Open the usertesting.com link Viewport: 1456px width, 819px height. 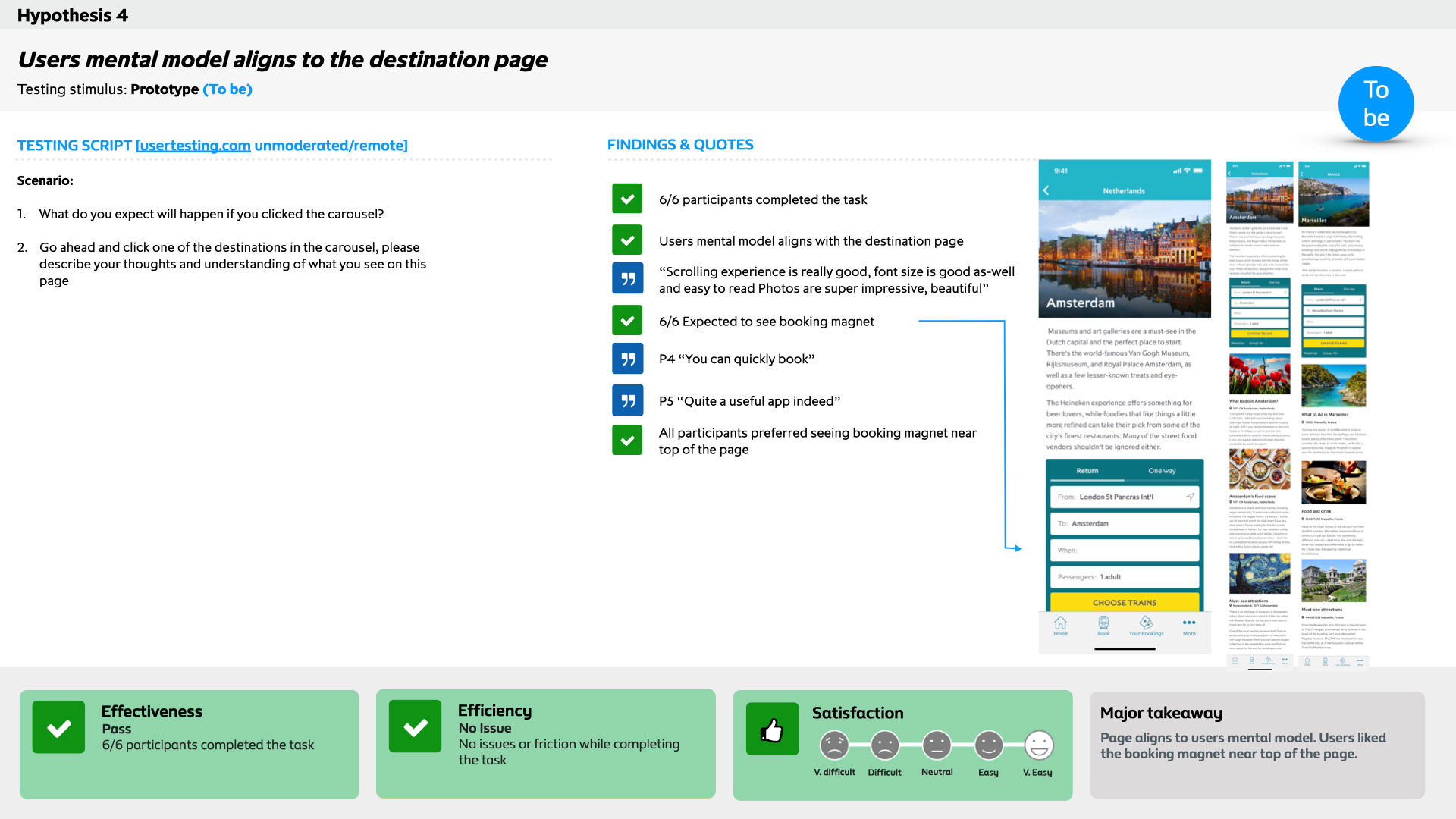point(193,146)
